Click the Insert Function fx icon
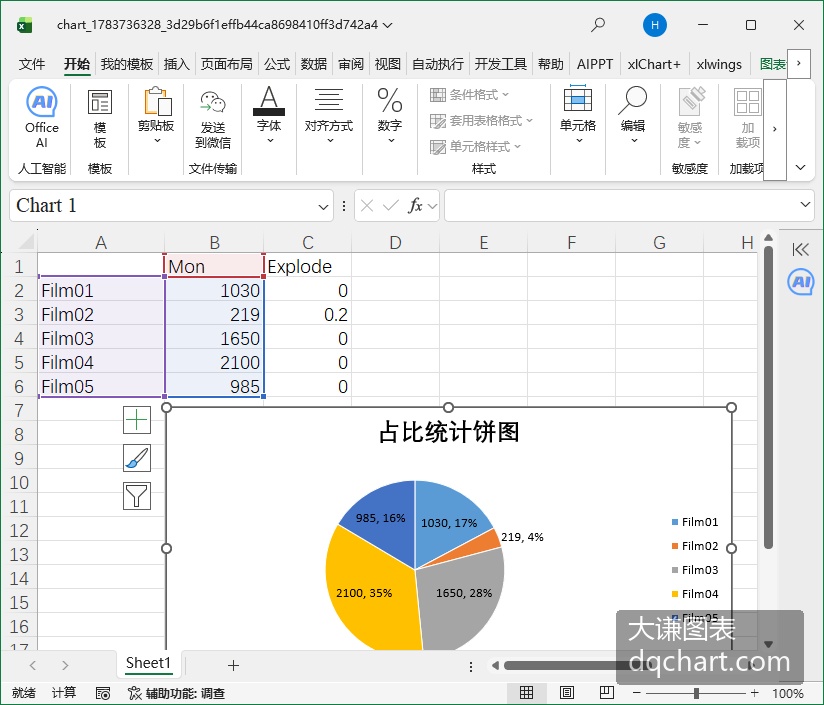 (x=415, y=205)
